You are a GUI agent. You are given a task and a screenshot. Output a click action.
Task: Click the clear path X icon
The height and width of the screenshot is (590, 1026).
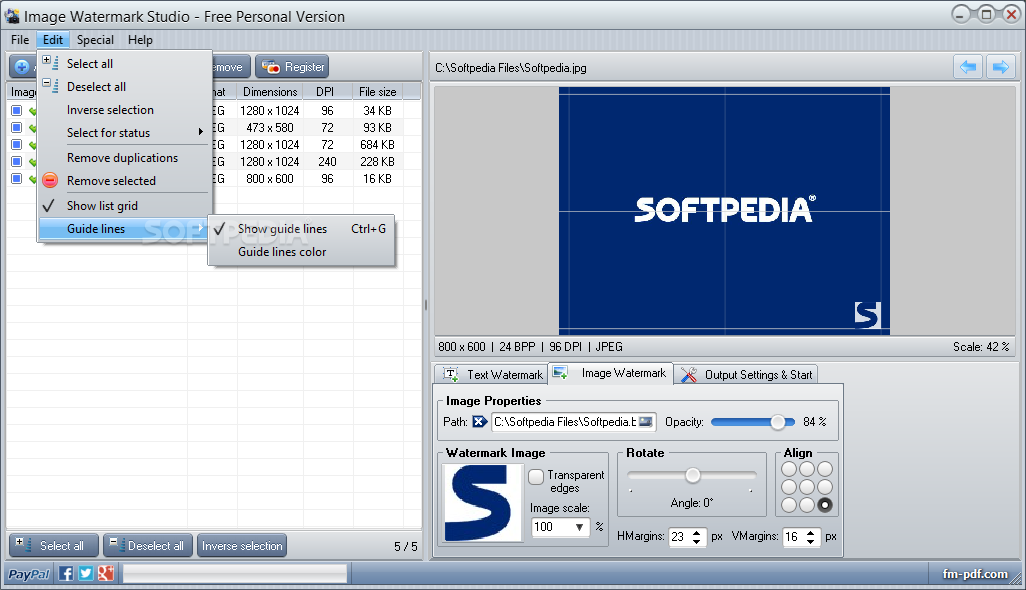tap(480, 422)
